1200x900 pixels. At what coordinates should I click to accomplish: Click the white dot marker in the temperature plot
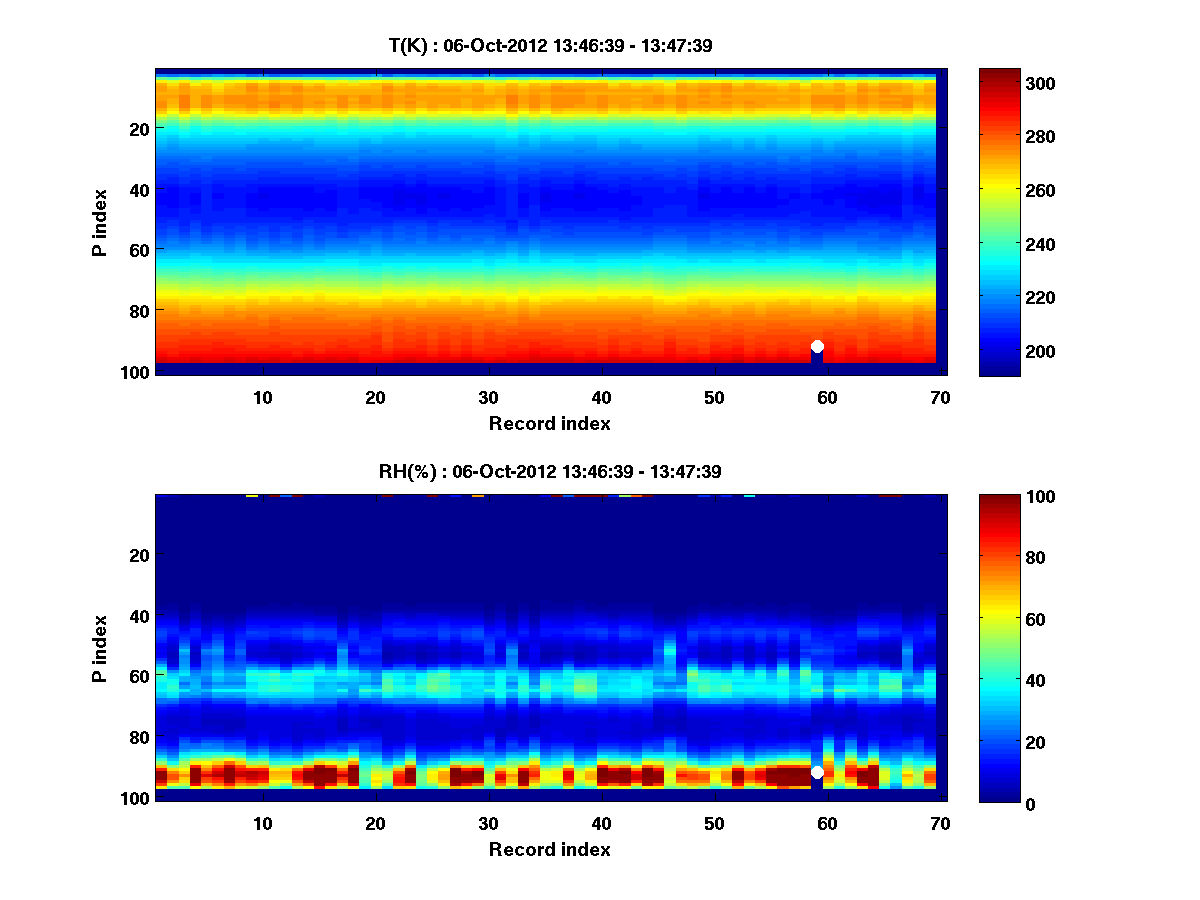click(817, 346)
